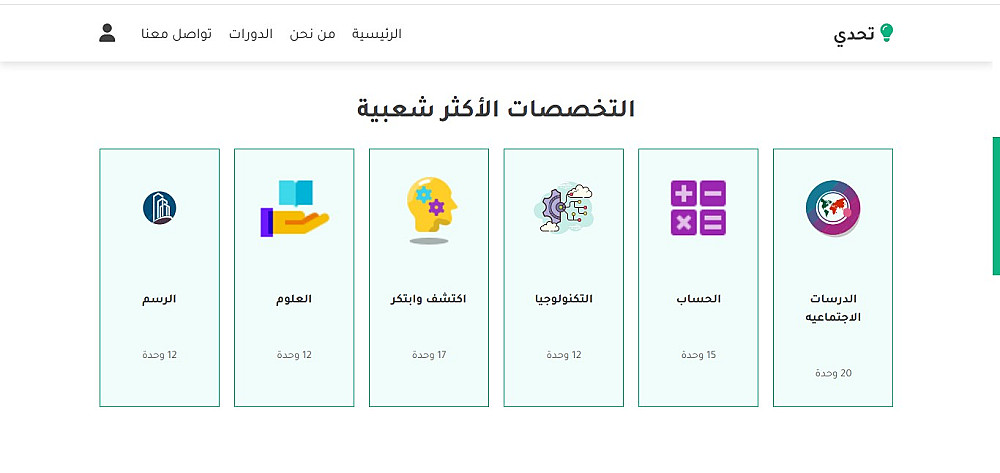1000x473 pixels.
Task: Open الدورات in the navigation menu
Action: coord(251,34)
